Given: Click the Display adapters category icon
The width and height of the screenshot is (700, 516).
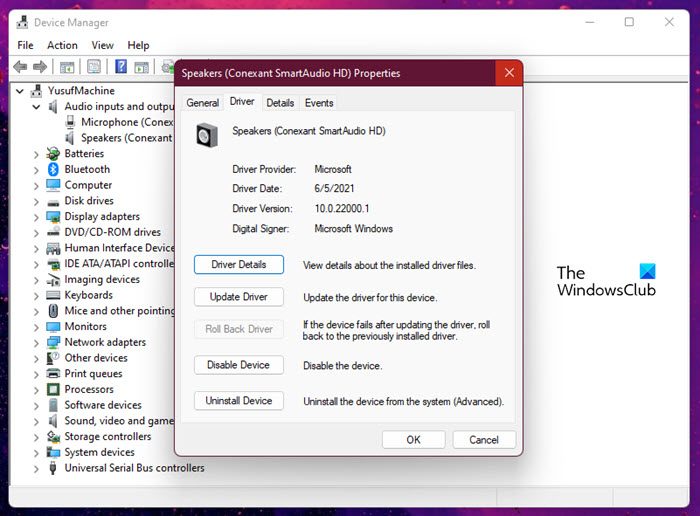Looking at the screenshot, I should click(53, 217).
